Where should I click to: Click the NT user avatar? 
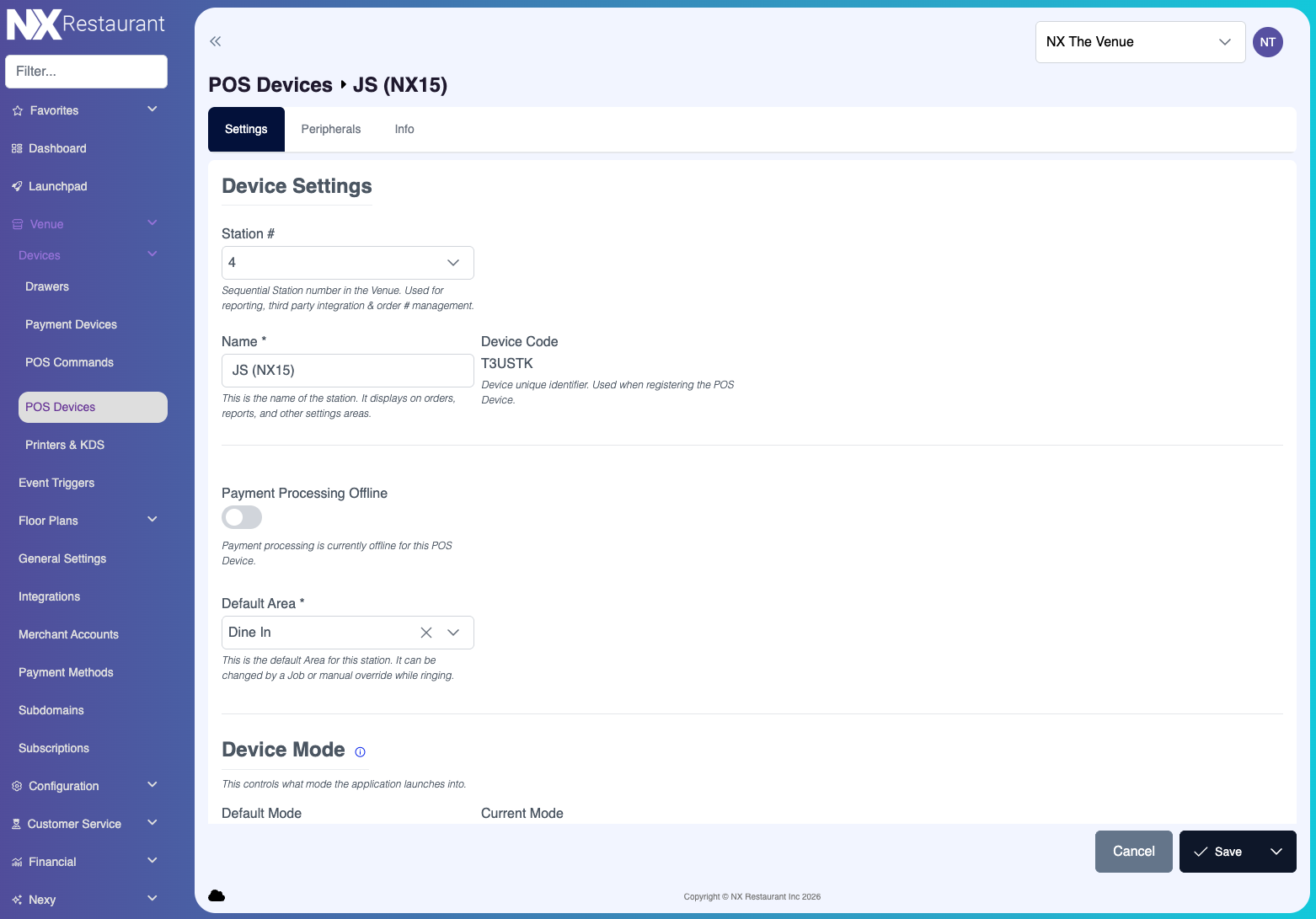tap(1267, 41)
